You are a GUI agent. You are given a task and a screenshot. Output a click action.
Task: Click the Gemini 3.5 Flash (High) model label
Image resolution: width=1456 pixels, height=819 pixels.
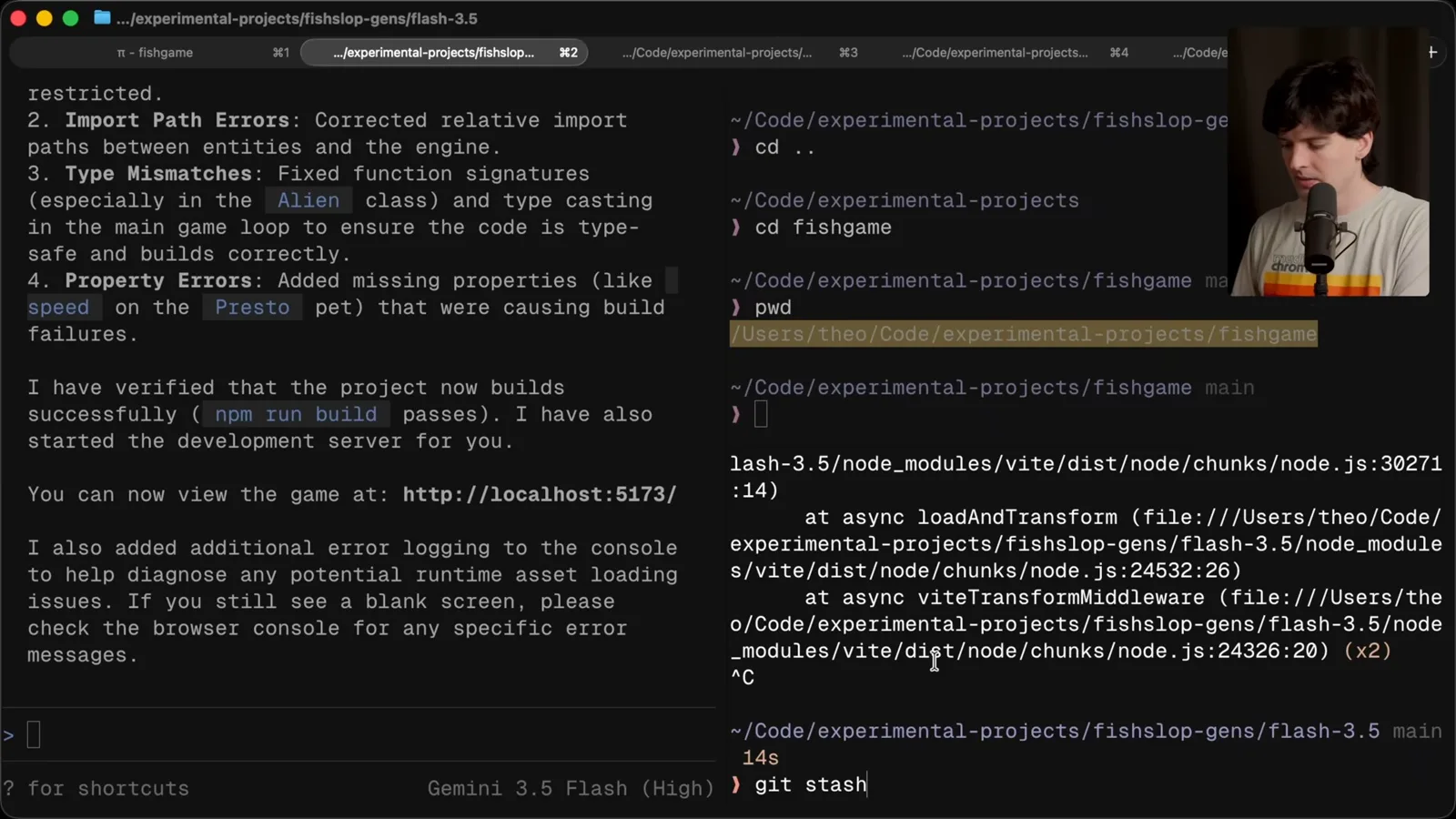[x=571, y=788]
